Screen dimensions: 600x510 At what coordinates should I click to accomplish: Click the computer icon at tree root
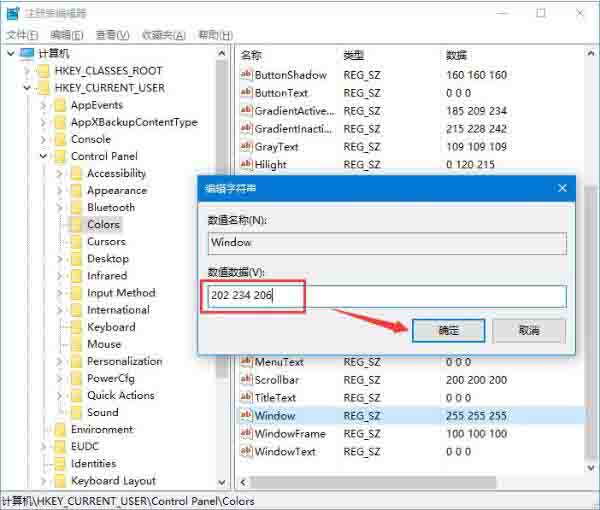(x=26, y=53)
